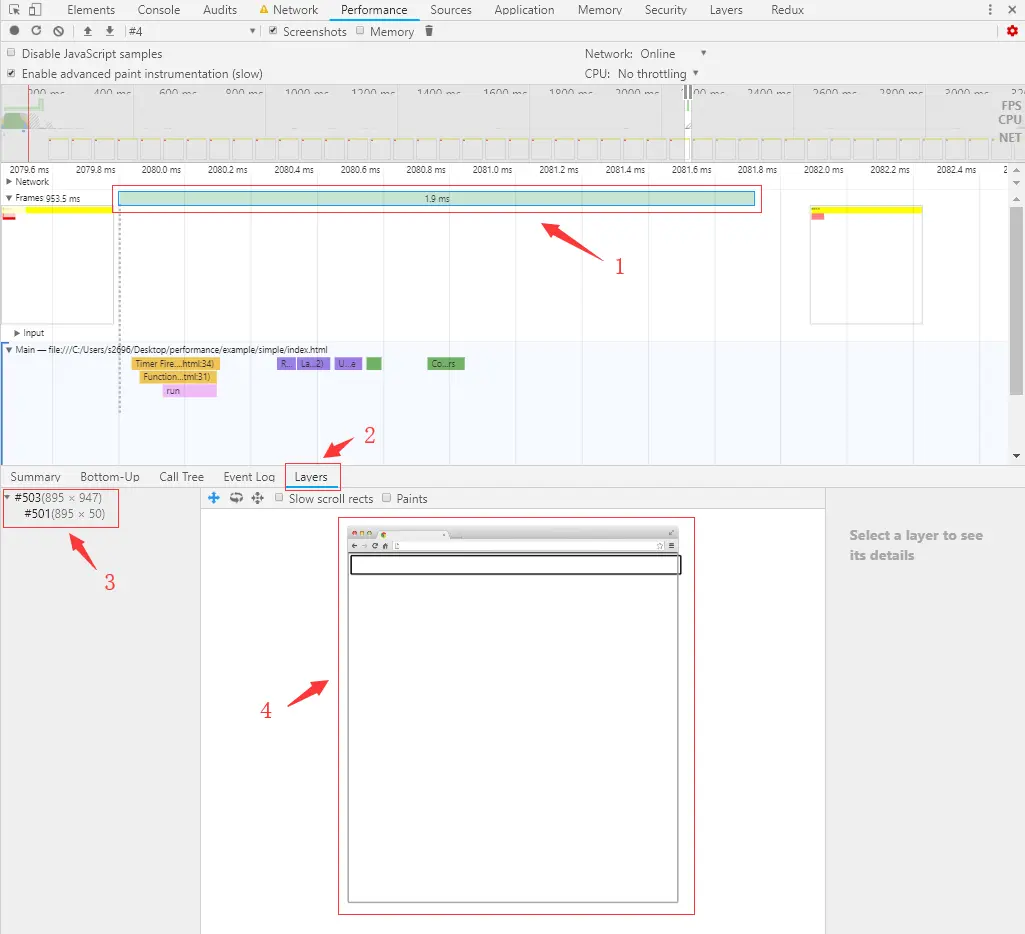The width and height of the screenshot is (1025, 934).
Task: Select layer #501(895 × 50)
Action: pos(65,514)
